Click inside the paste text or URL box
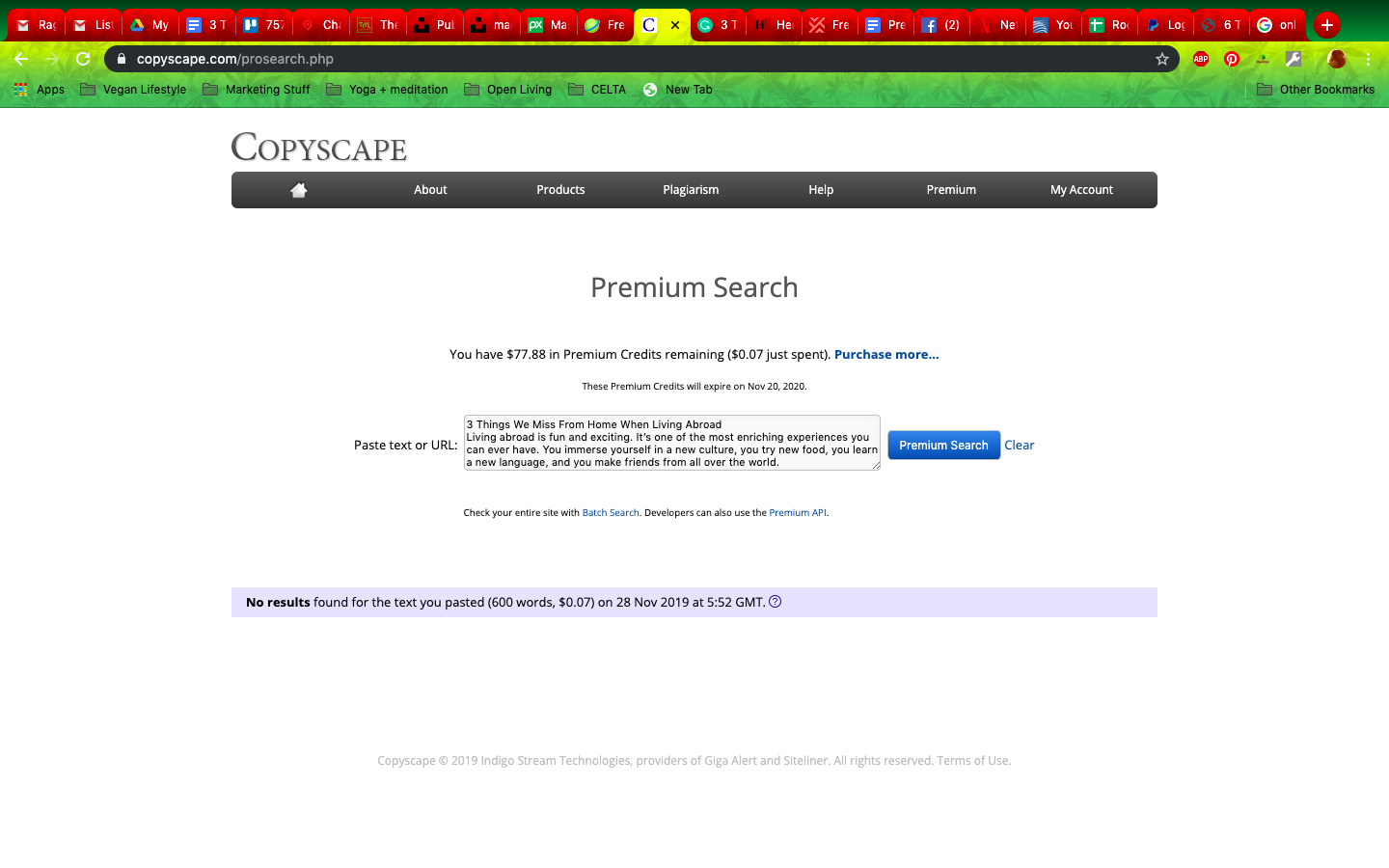 [x=672, y=443]
